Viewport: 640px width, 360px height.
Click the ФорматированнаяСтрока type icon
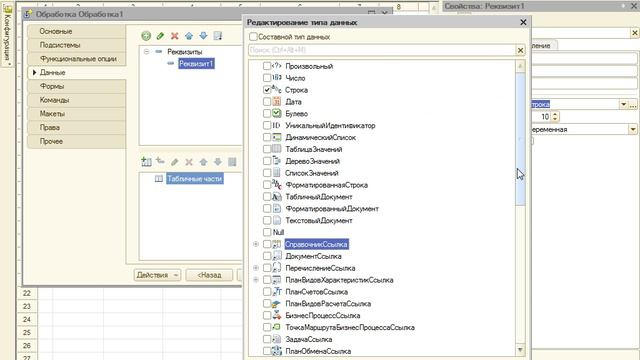coord(277,184)
